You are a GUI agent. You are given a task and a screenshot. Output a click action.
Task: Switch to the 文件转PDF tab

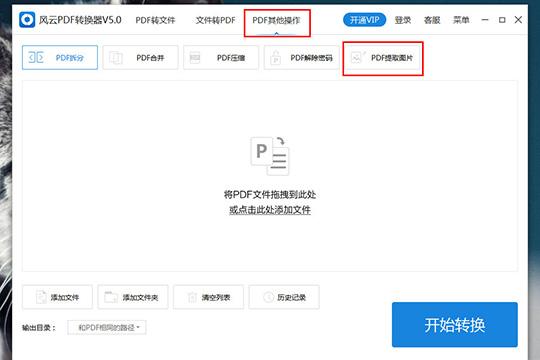(216, 20)
